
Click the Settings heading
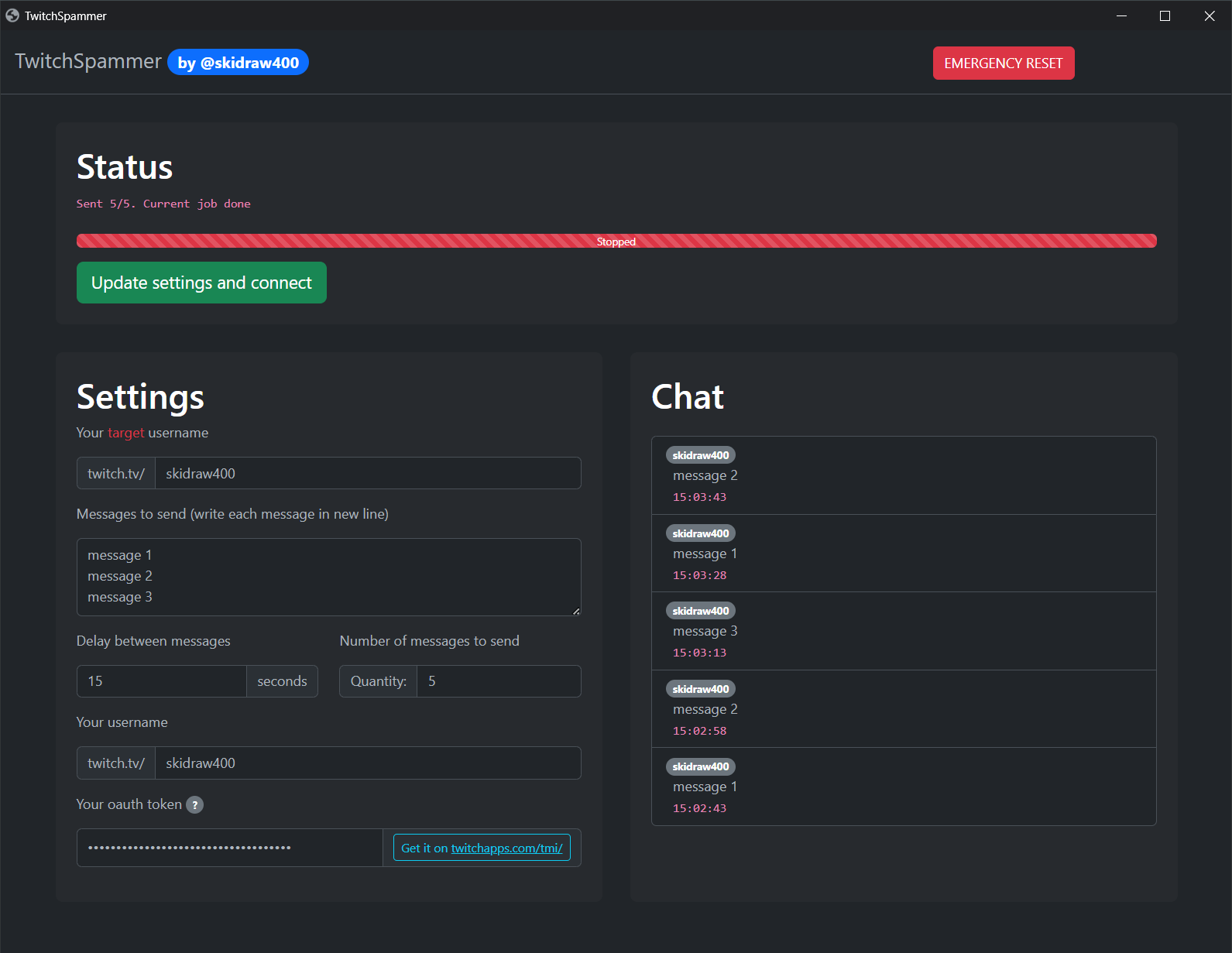pos(140,397)
